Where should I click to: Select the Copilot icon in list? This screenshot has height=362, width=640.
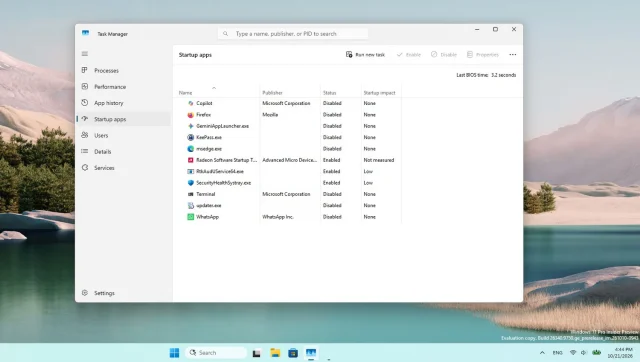click(191, 103)
